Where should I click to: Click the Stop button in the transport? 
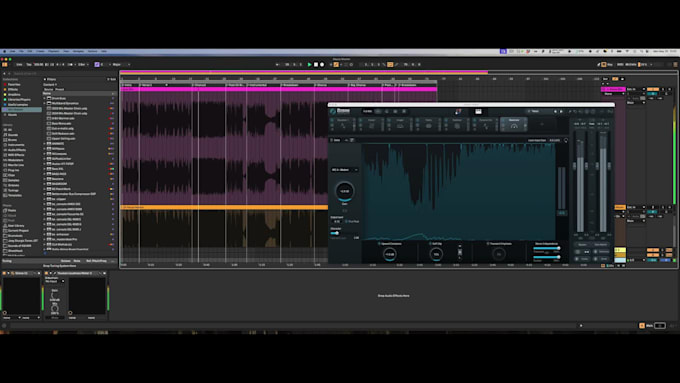point(316,65)
